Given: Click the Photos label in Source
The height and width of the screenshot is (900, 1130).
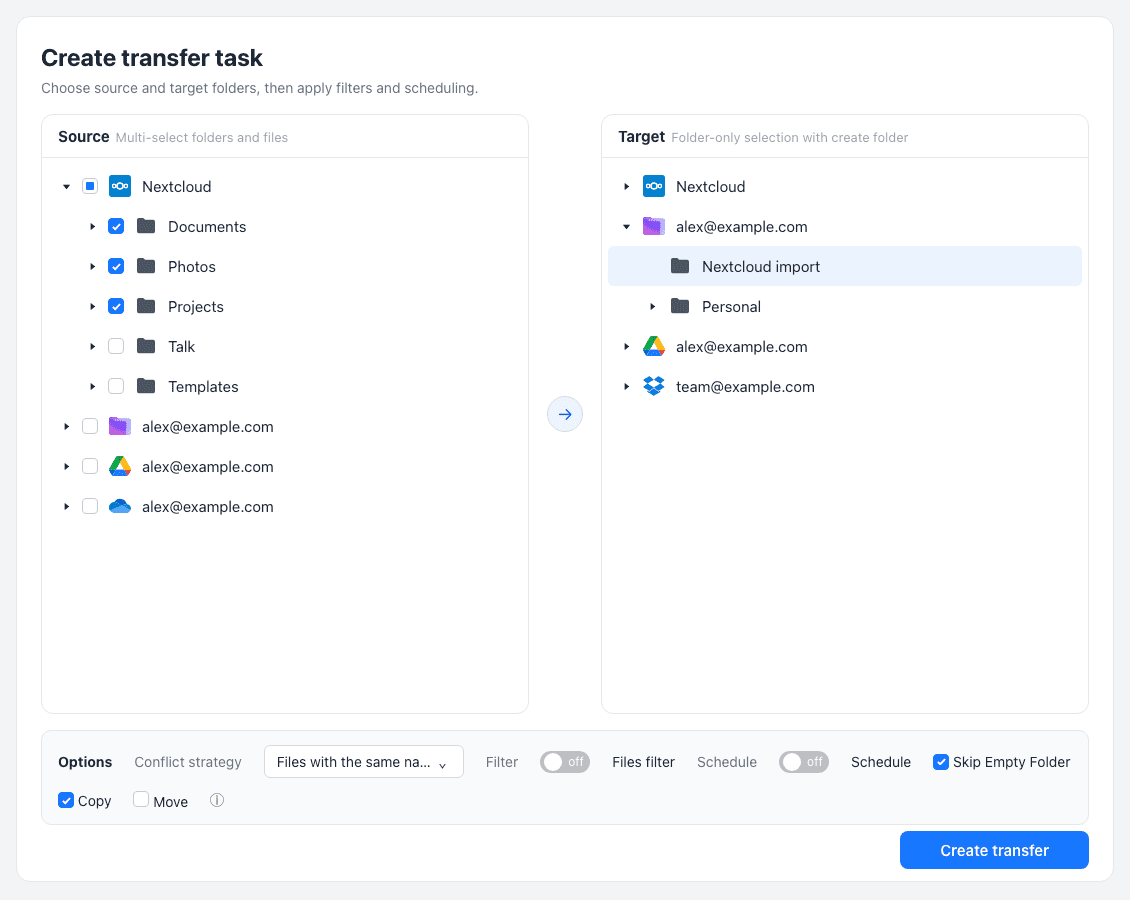Looking at the screenshot, I should click(192, 267).
